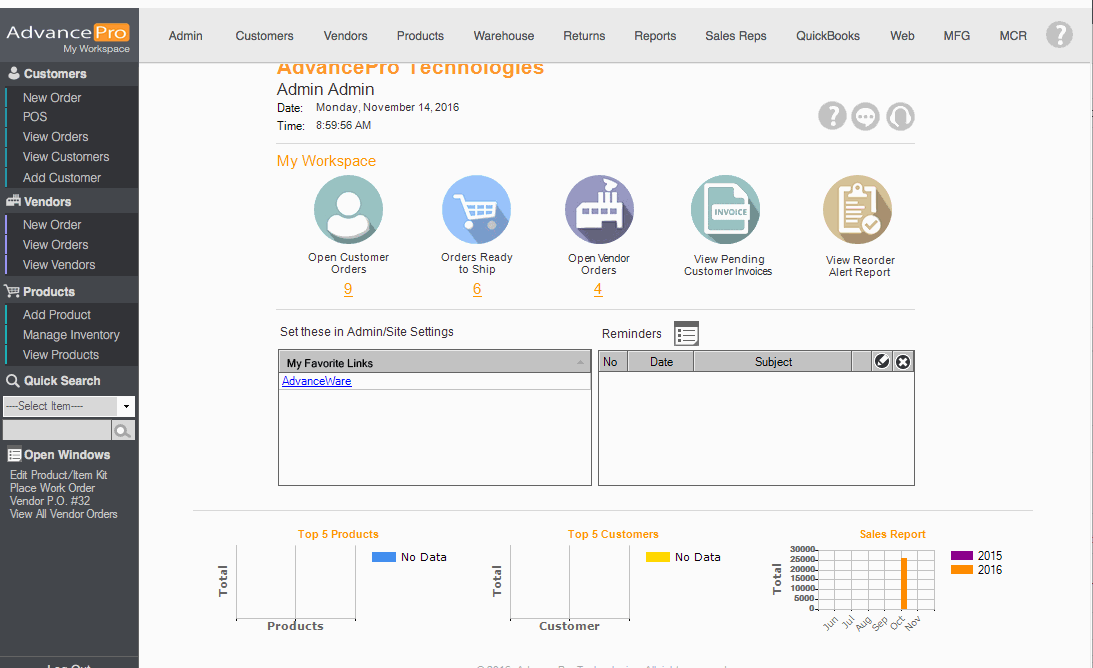Click the Quick Search magnifier button
The width and height of the screenshot is (1093, 668).
123,431
